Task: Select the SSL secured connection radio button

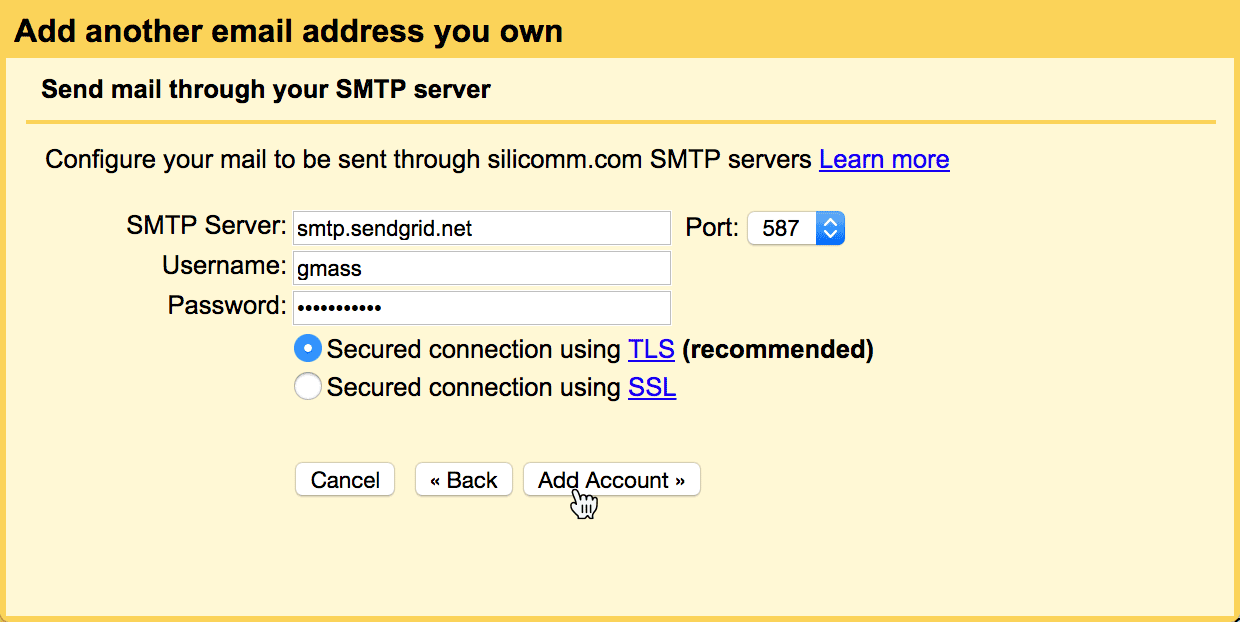Action: coord(308,387)
